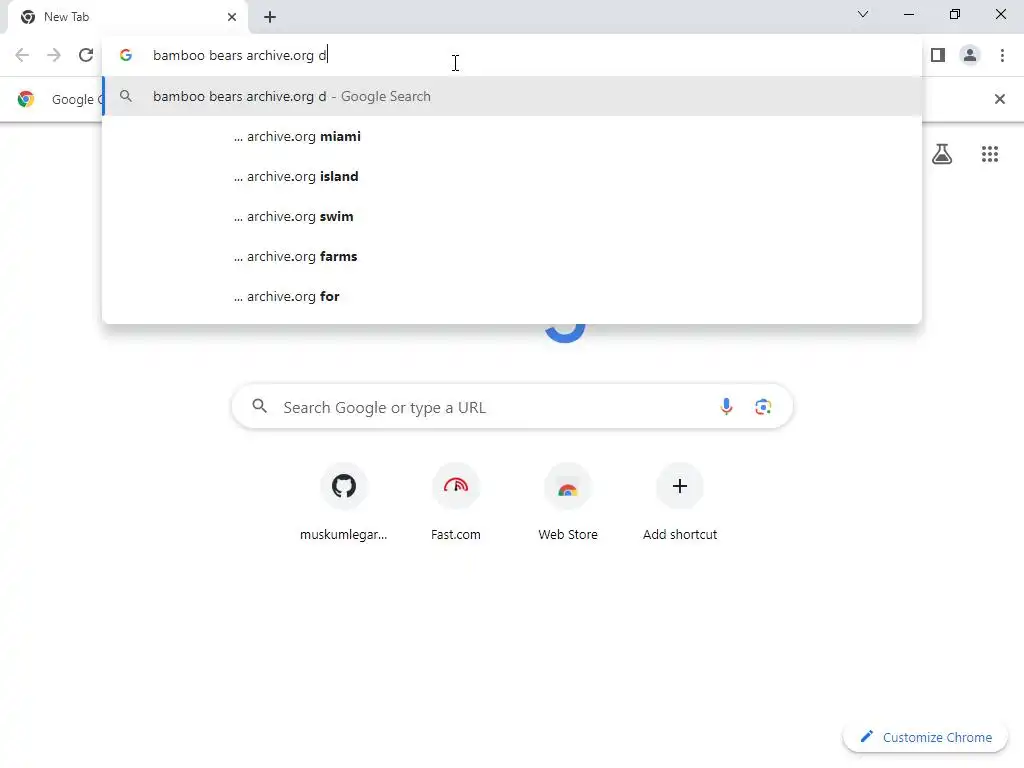
Task: Open the Web Store shortcut
Action: pyautogui.click(x=568, y=503)
